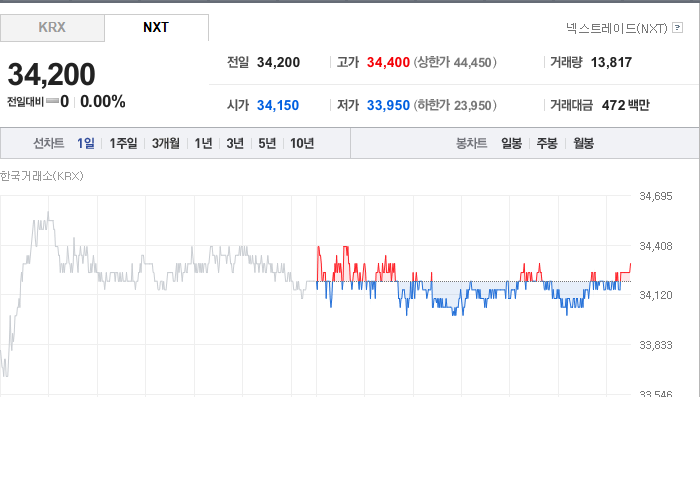The width and height of the screenshot is (700, 490).
Task: Click the current price 34,200 headline
Action: [51, 74]
